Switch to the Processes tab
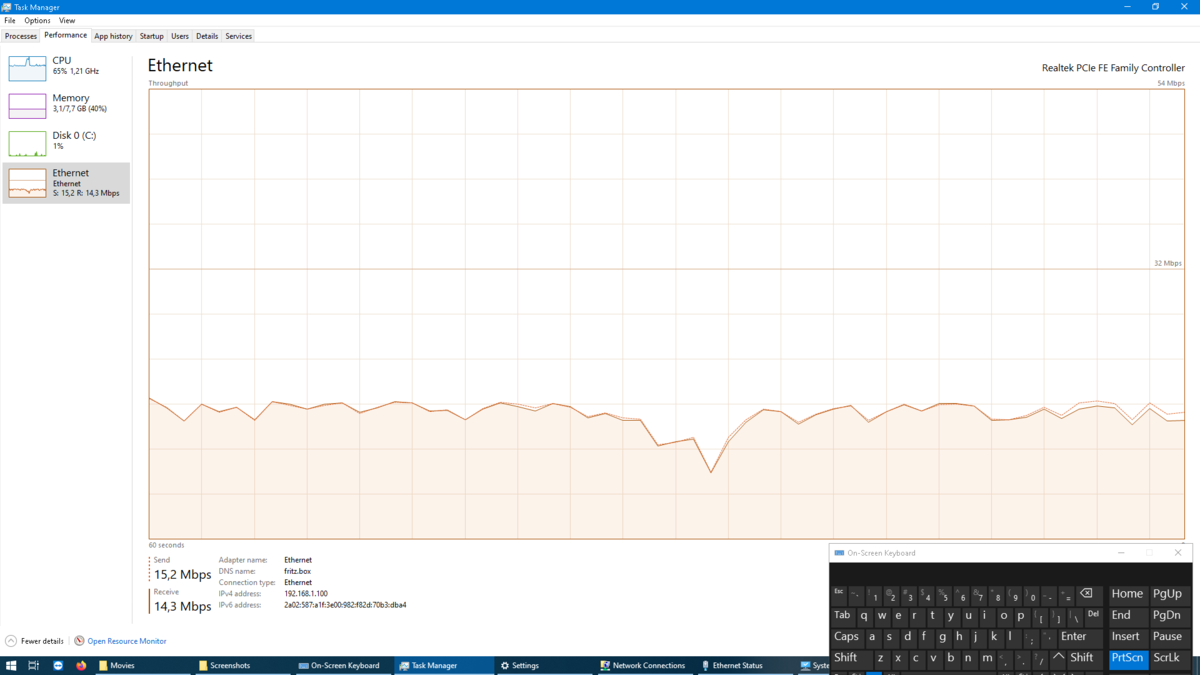Viewport: 1200px width, 675px height. coord(20,35)
